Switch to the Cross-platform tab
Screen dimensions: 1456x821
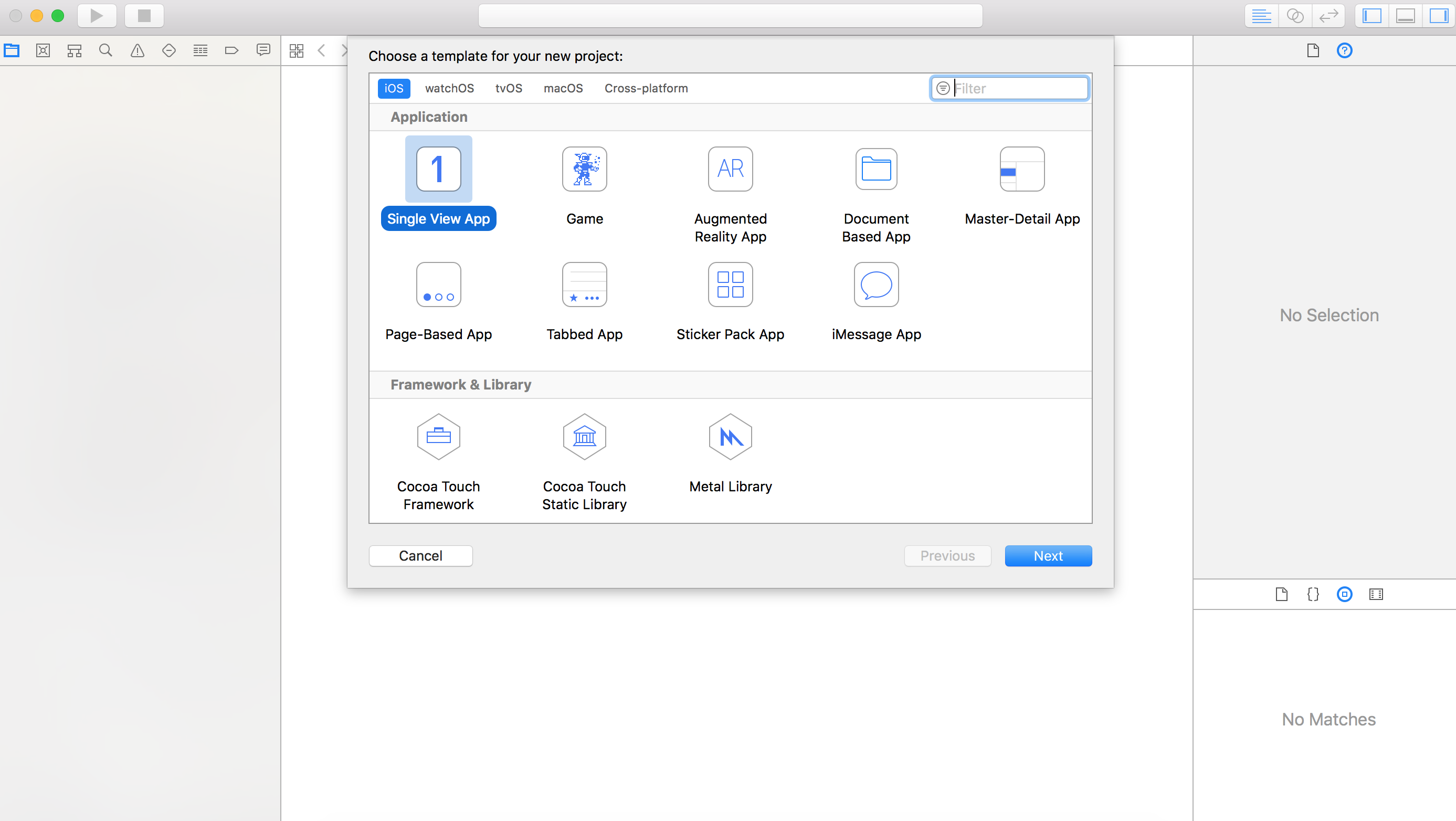click(x=646, y=88)
